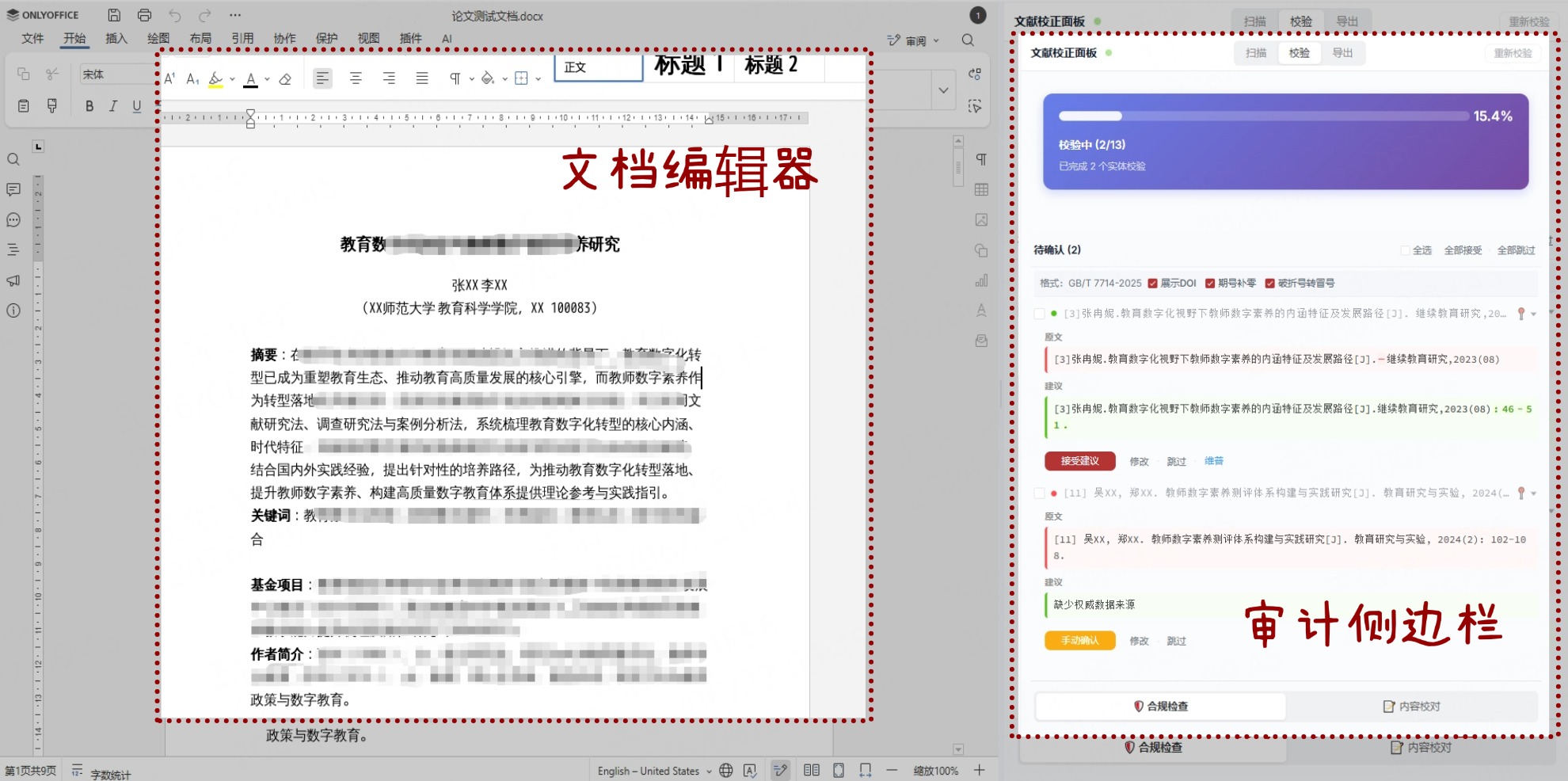Save the document with the floppy-disk icon
The image size is (1568, 781).
(x=114, y=15)
